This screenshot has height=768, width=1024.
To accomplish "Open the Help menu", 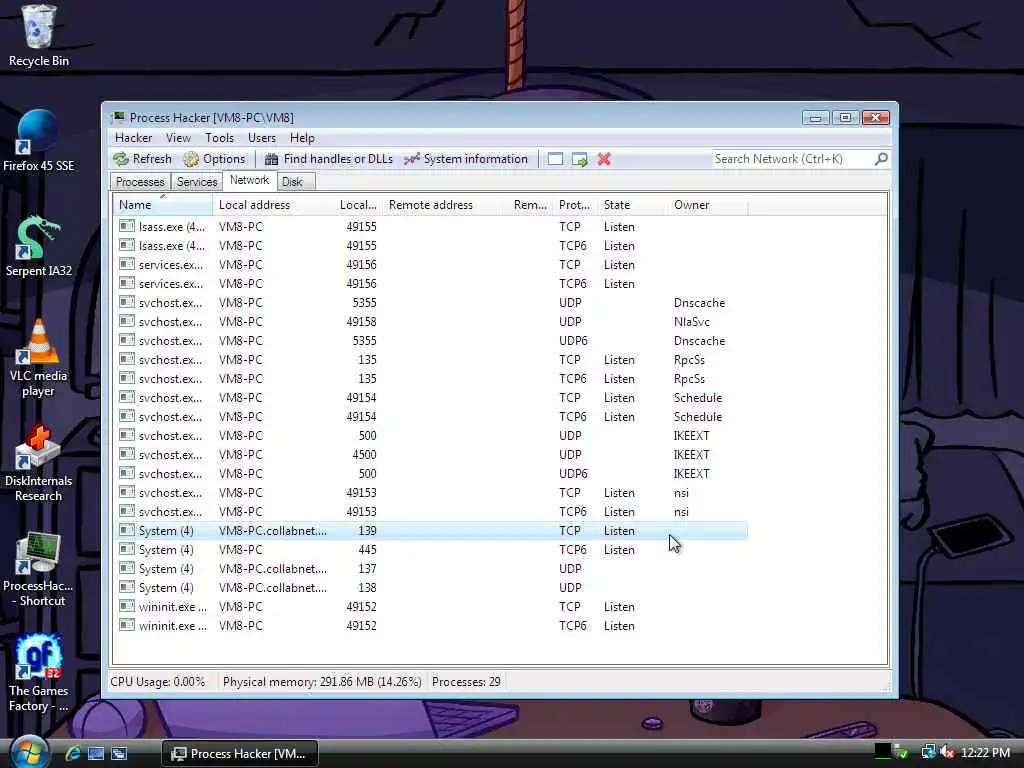I will (302, 138).
